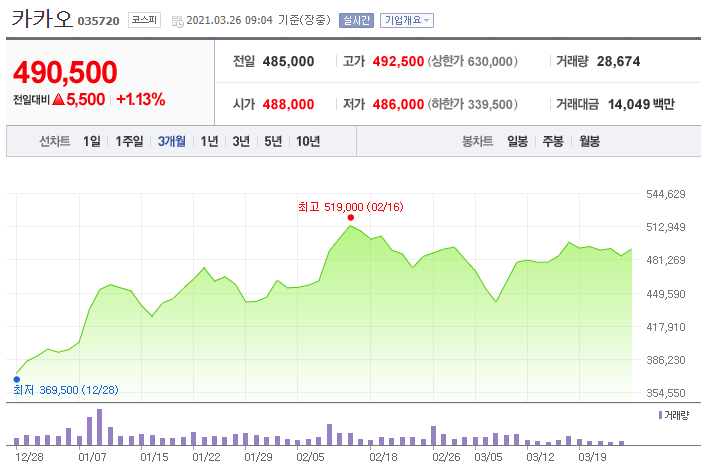The width and height of the screenshot is (701, 476).
Task: Select the 1년 line chart tab
Action: [x=209, y=141]
